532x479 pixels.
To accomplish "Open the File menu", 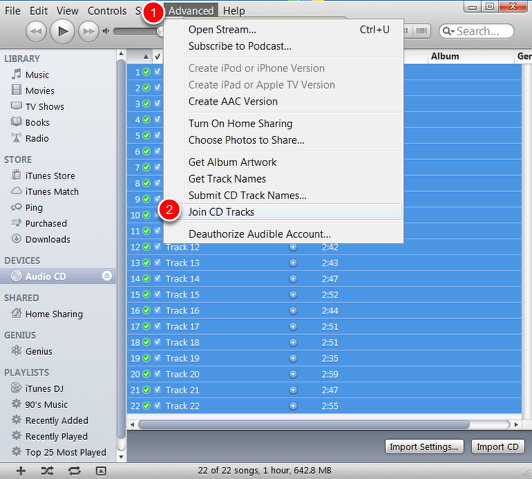I will tap(13, 11).
